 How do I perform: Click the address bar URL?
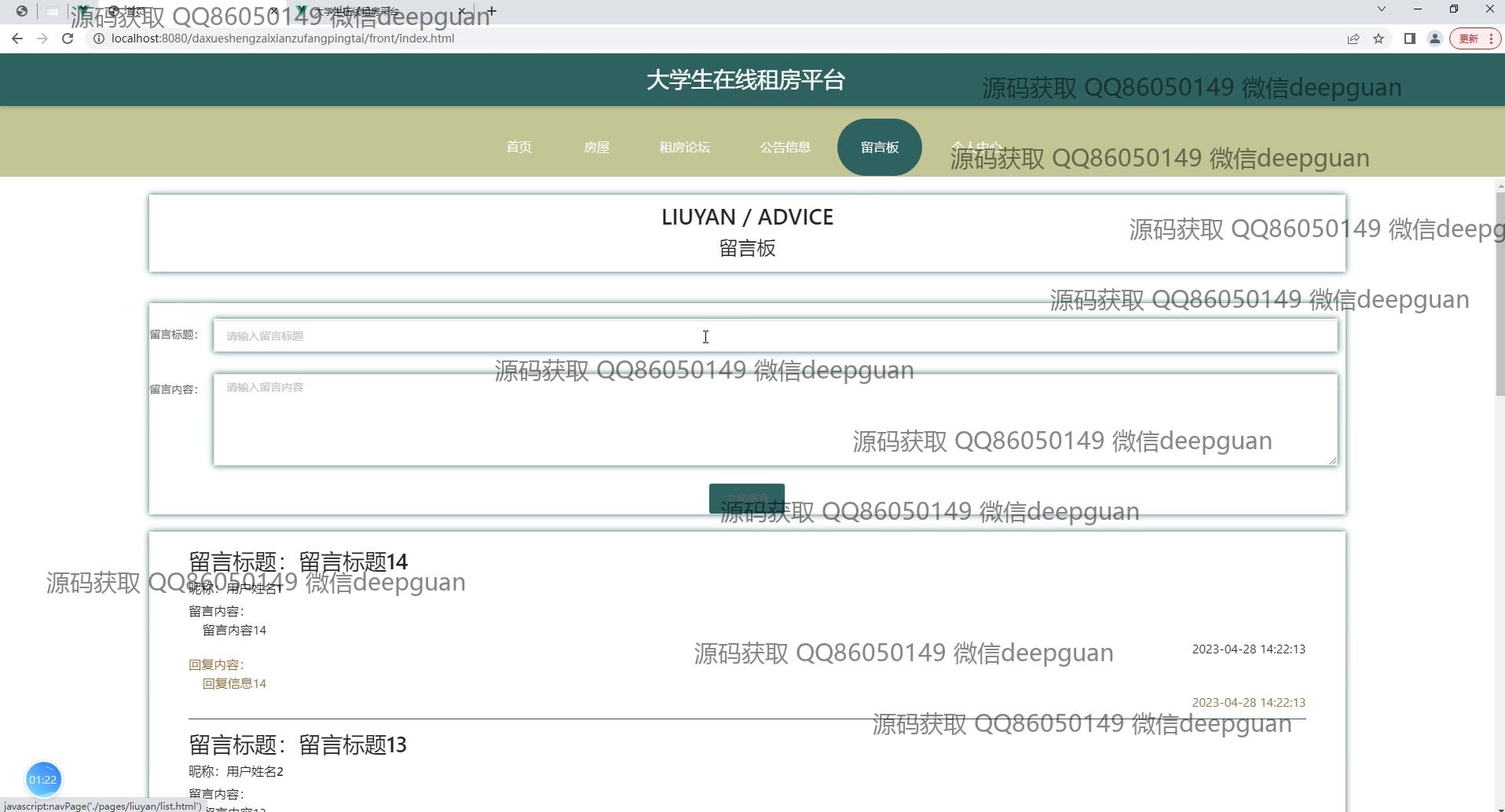[283, 38]
